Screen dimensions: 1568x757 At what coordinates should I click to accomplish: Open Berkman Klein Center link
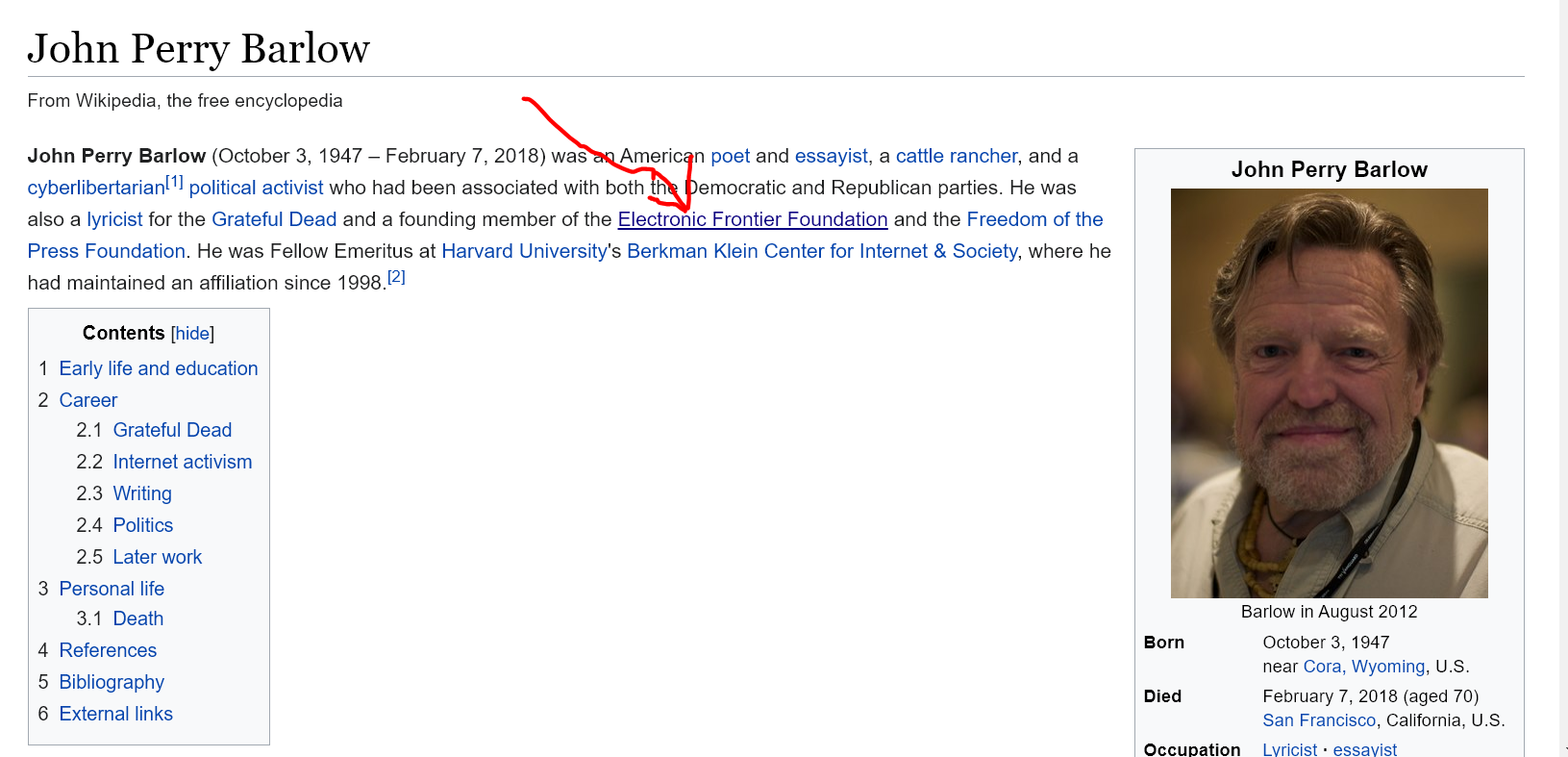(822, 251)
